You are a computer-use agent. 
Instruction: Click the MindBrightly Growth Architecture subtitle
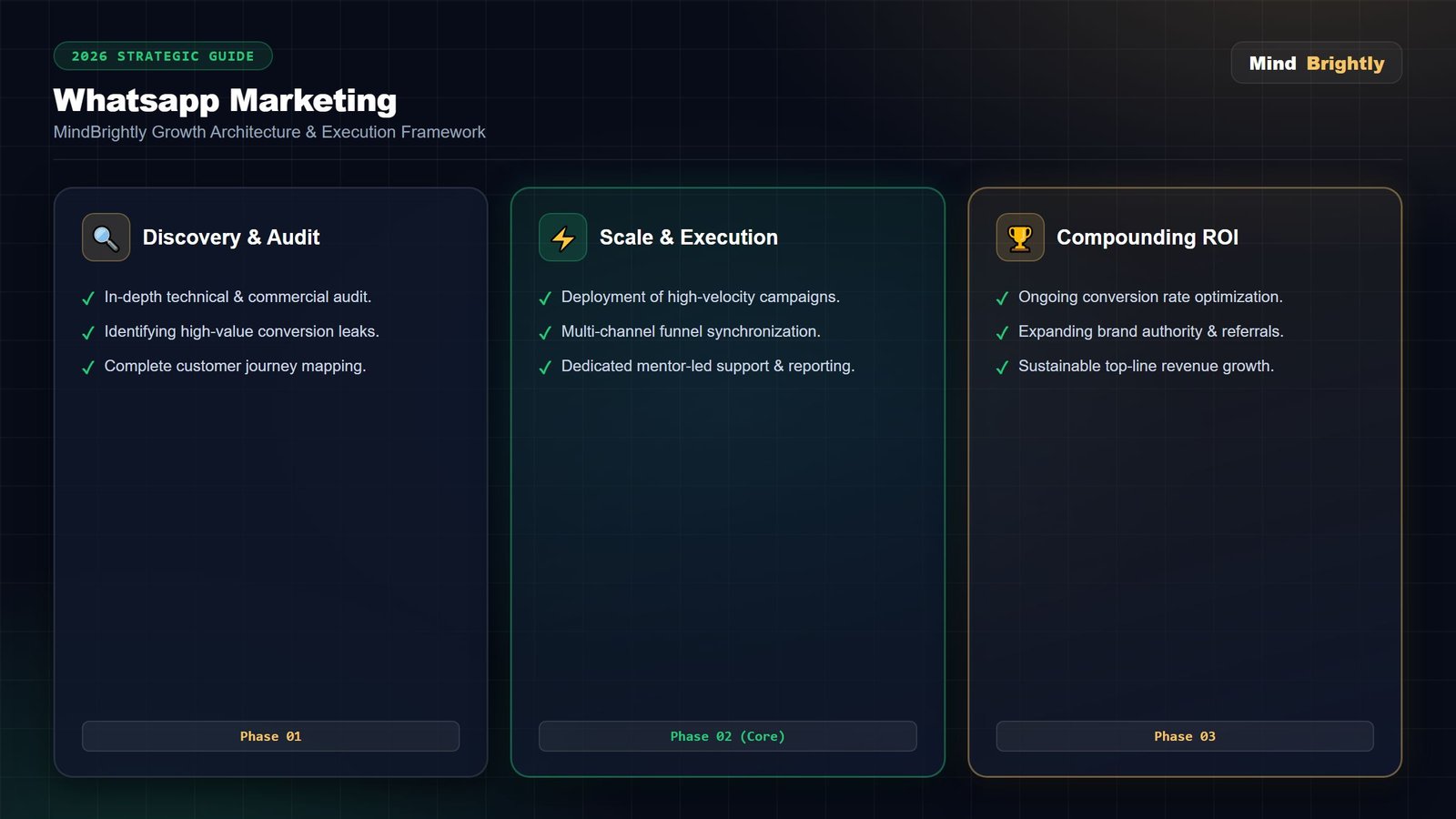[x=269, y=132]
